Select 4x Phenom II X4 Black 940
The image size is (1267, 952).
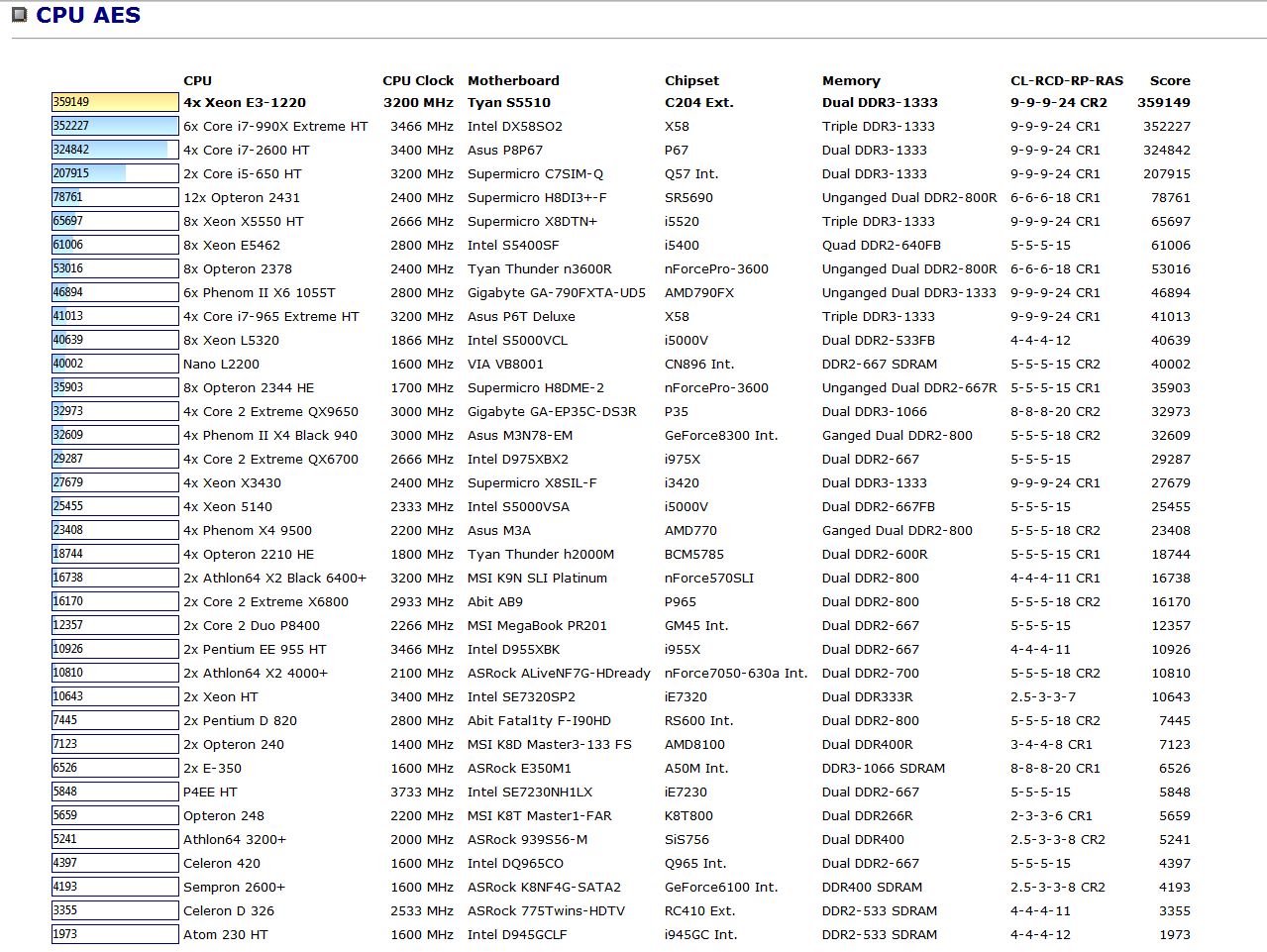(270, 435)
